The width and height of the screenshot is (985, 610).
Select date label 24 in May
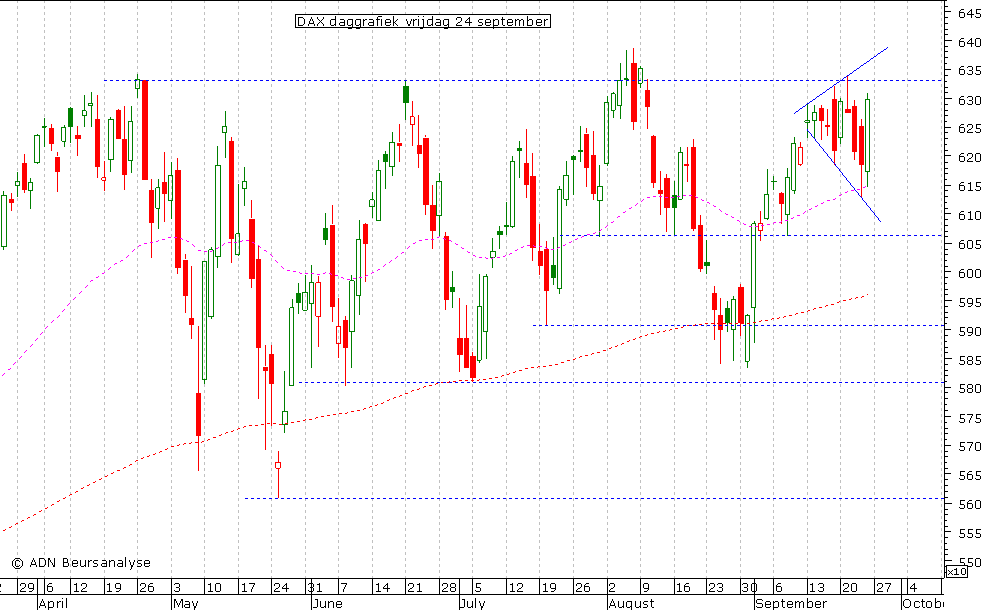pyautogui.click(x=281, y=587)
